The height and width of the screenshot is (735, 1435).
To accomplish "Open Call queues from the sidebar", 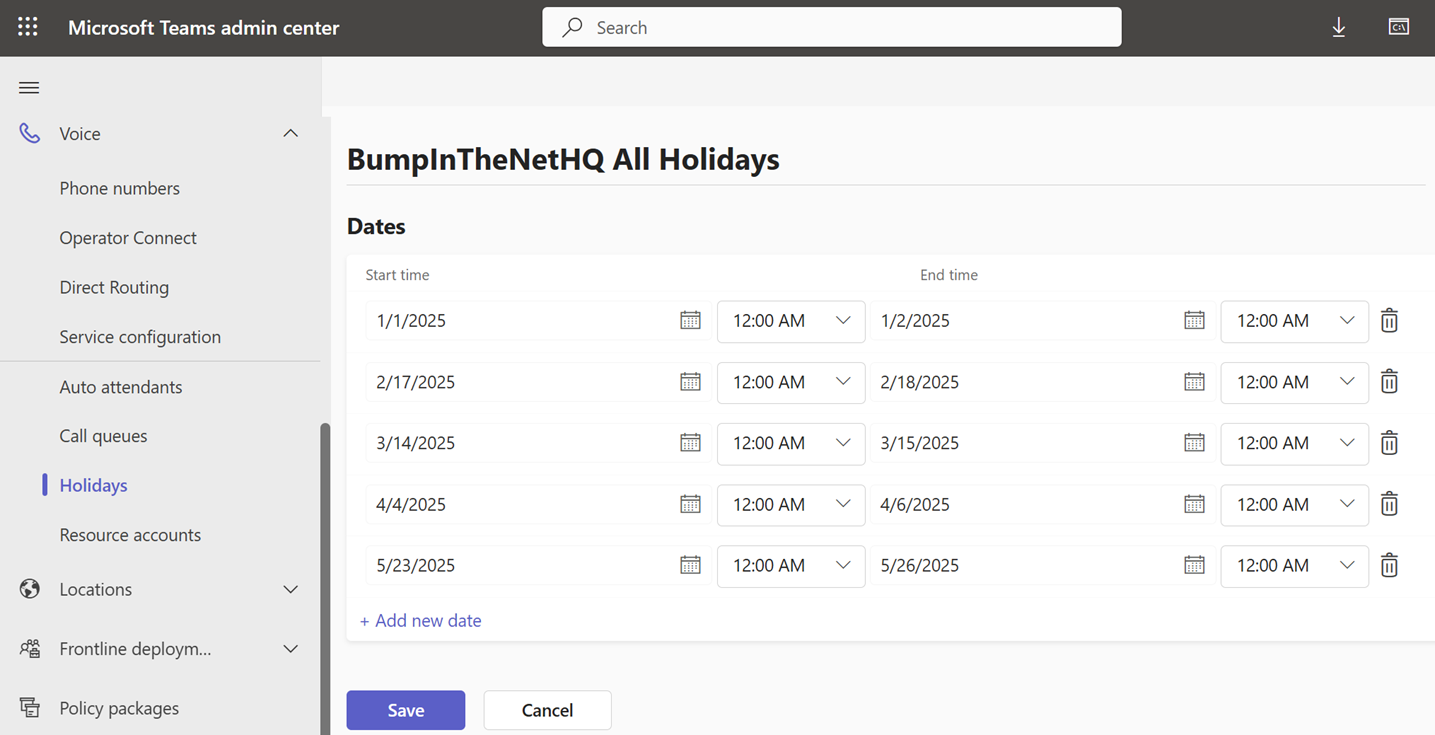I will click(103, 436).
